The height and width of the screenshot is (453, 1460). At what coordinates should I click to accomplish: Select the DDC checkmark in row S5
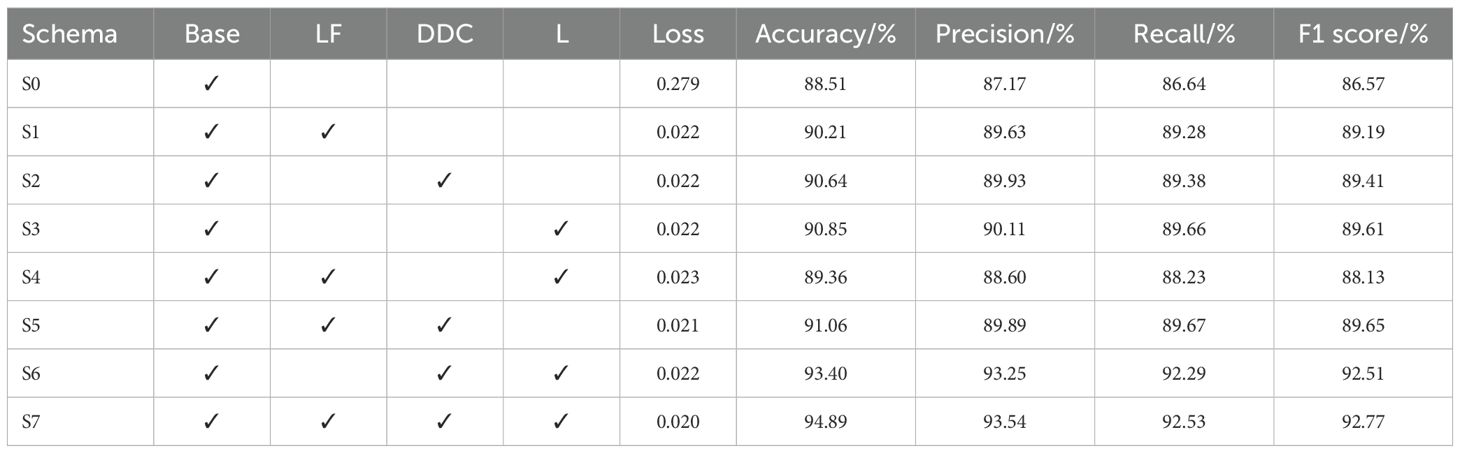point(444,324)
